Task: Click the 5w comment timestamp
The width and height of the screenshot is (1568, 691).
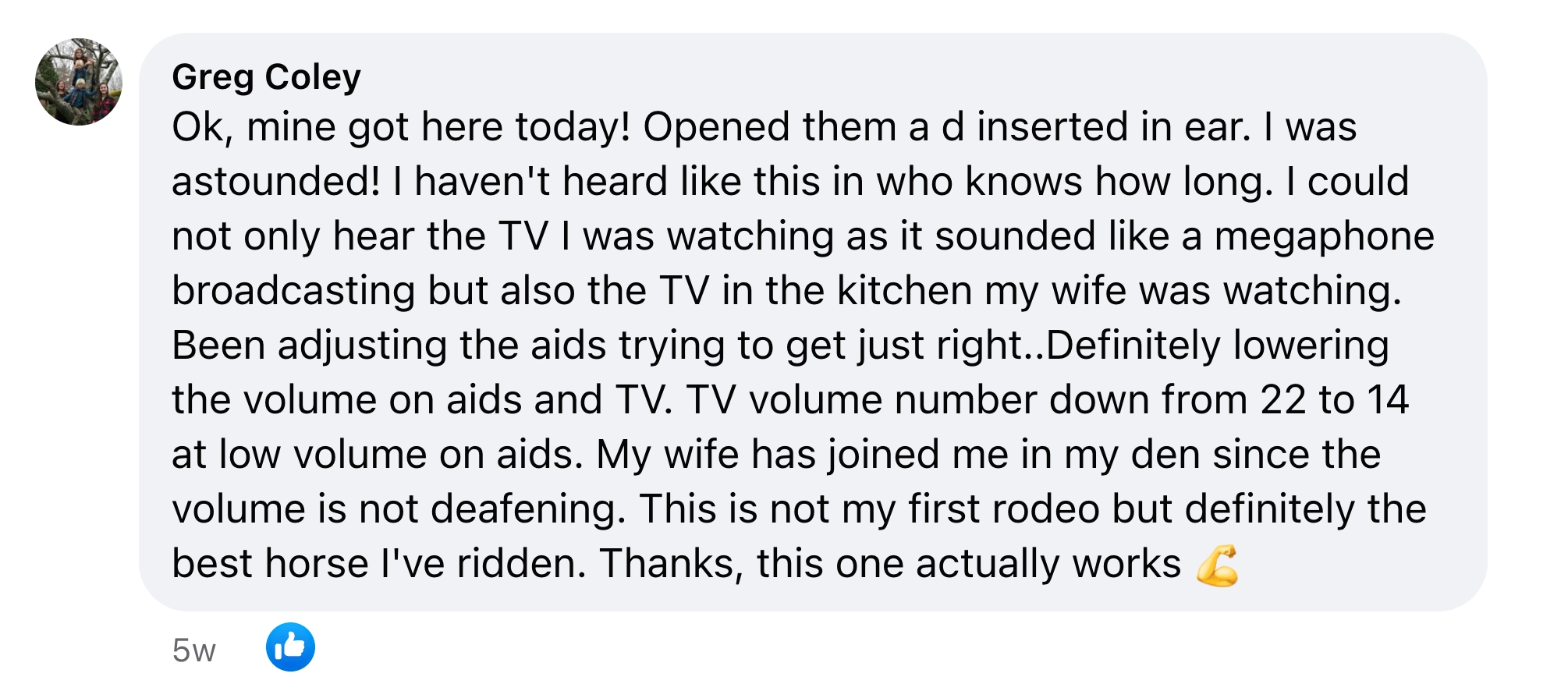Action: pyautogui.click(x=193, y=650)
